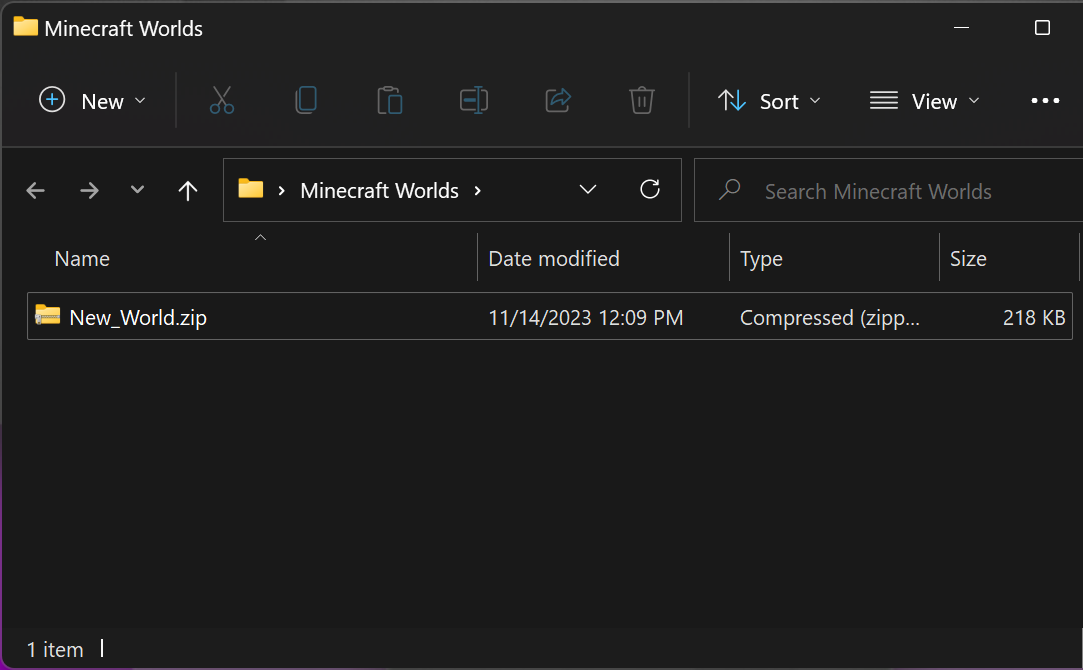Click Minecraft Worlds breadcrumb in address bar
Viewport: 1083px width, 670px height.
pos(379,191)
